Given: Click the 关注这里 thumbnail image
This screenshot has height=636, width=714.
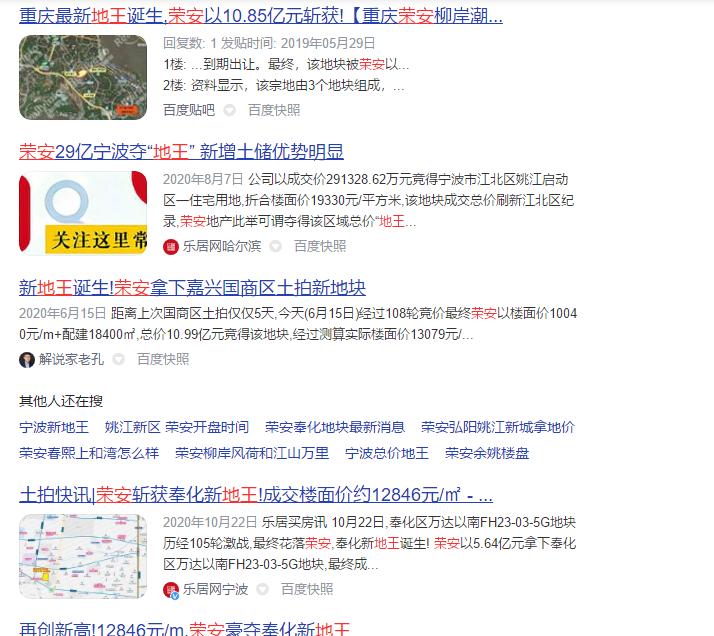Looking at the screenshot, I should point(83,213).
